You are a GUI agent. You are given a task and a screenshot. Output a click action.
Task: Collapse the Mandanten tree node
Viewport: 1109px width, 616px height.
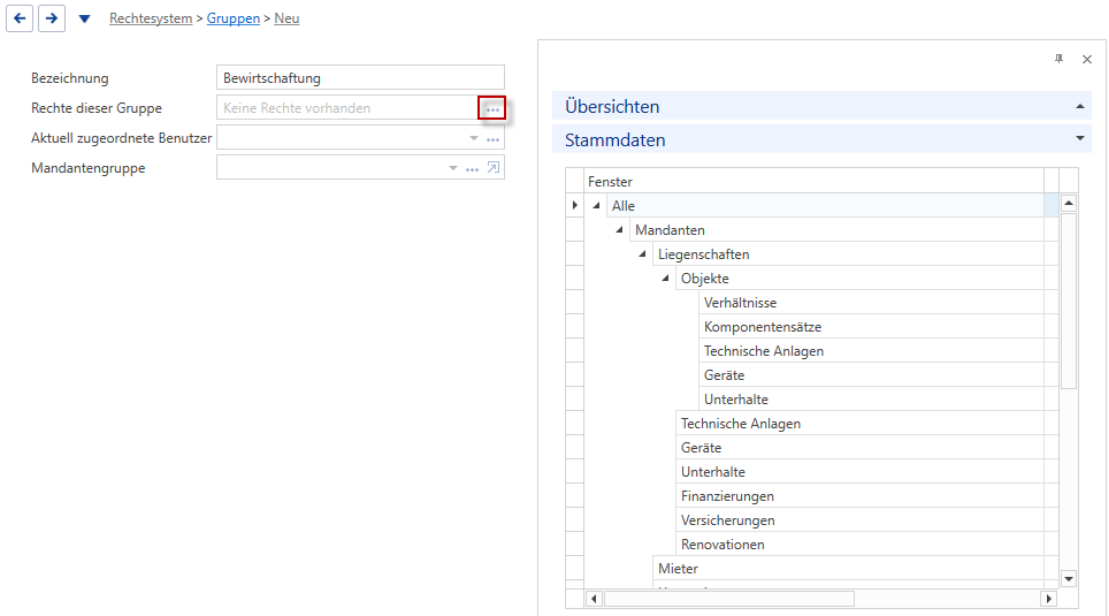[619, 230]
